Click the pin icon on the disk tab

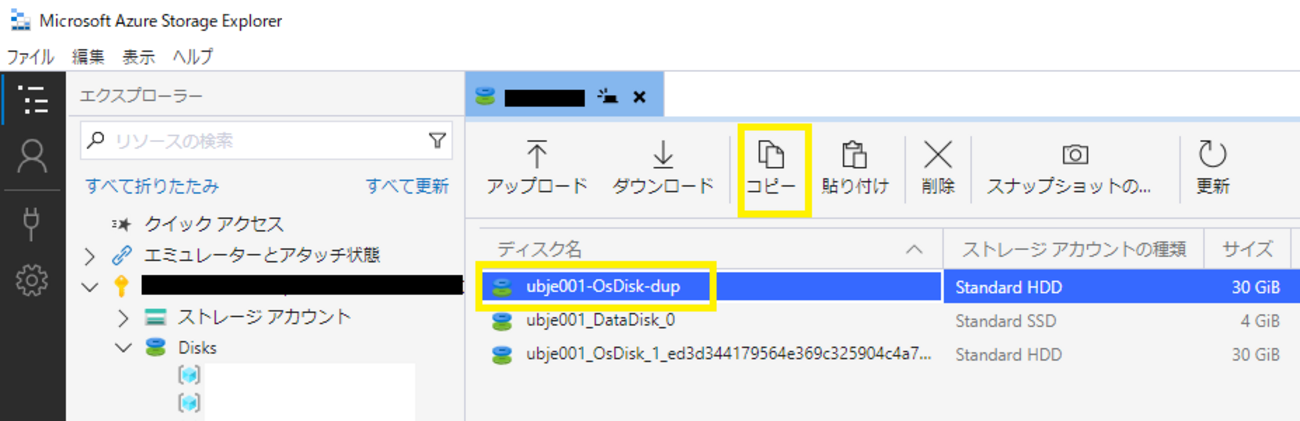(x=608, y=97)
